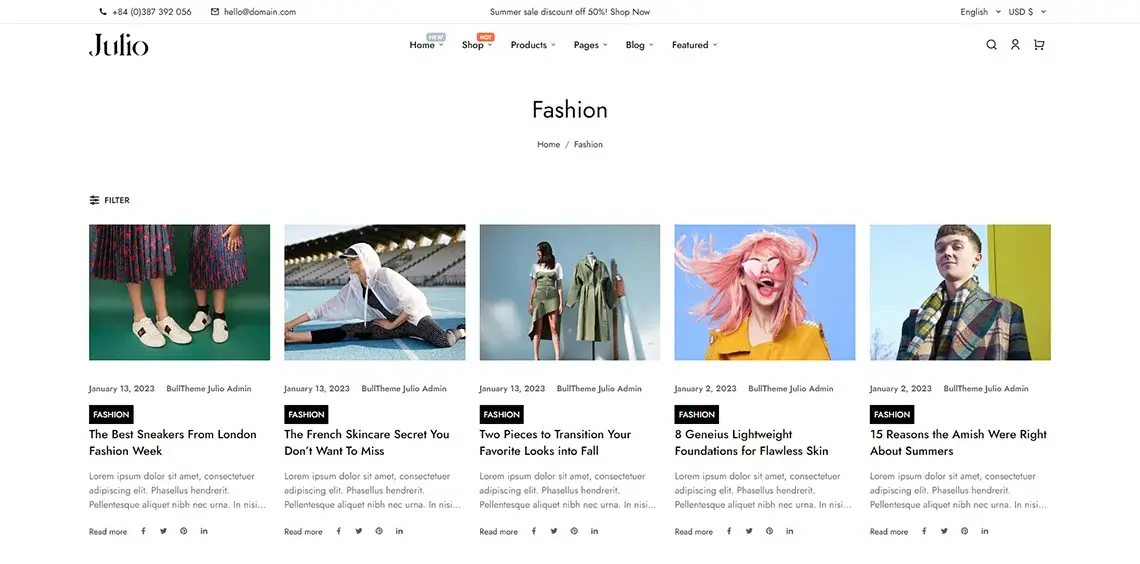Open plaid coat man thumbnail
Screen dimensions: 1140x564
[960, 292]
